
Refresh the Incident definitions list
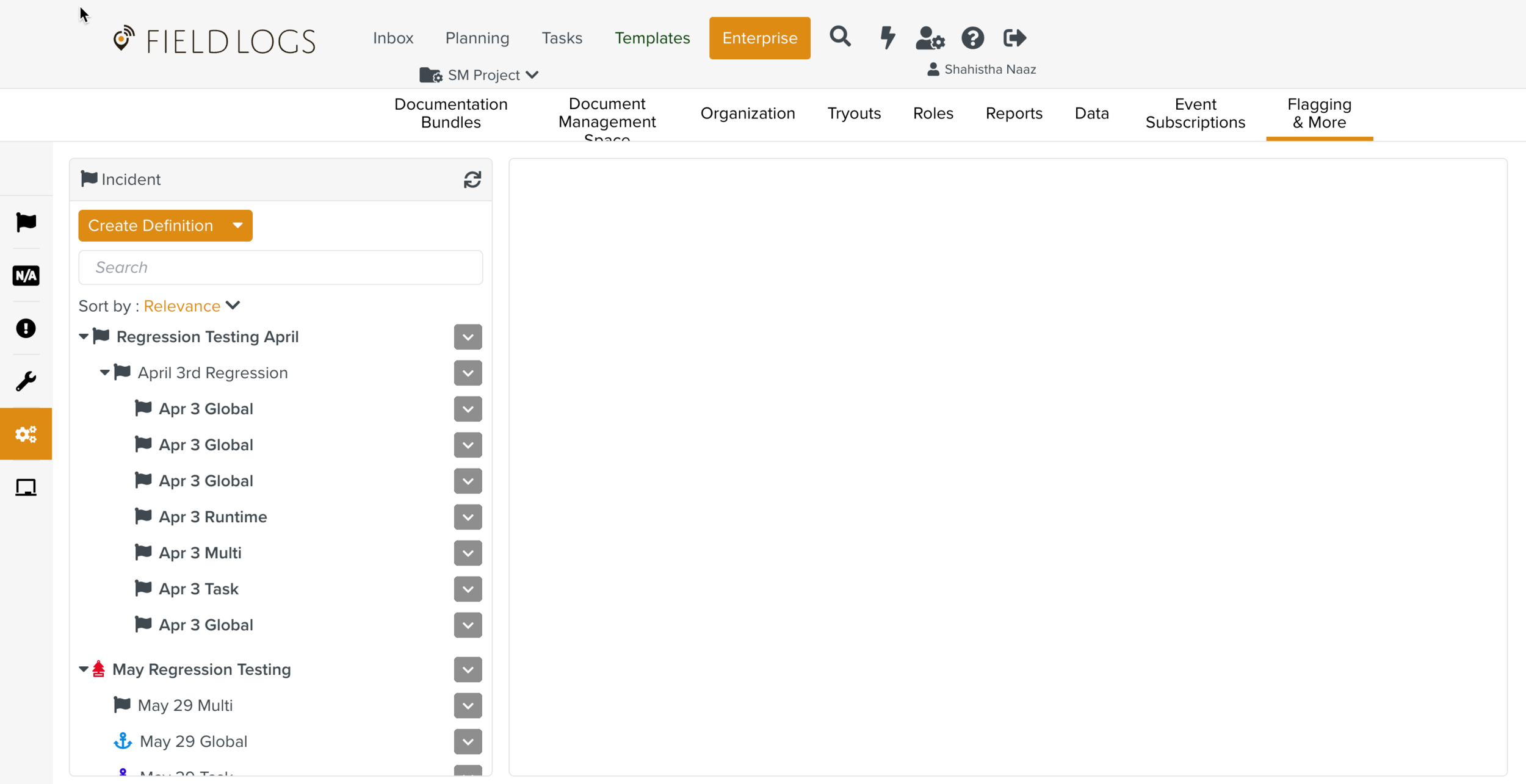coord(472,179)
